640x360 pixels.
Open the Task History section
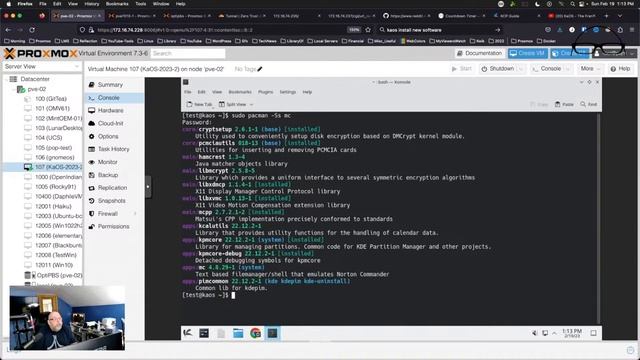pyautogui.click(x=113, y=149)
